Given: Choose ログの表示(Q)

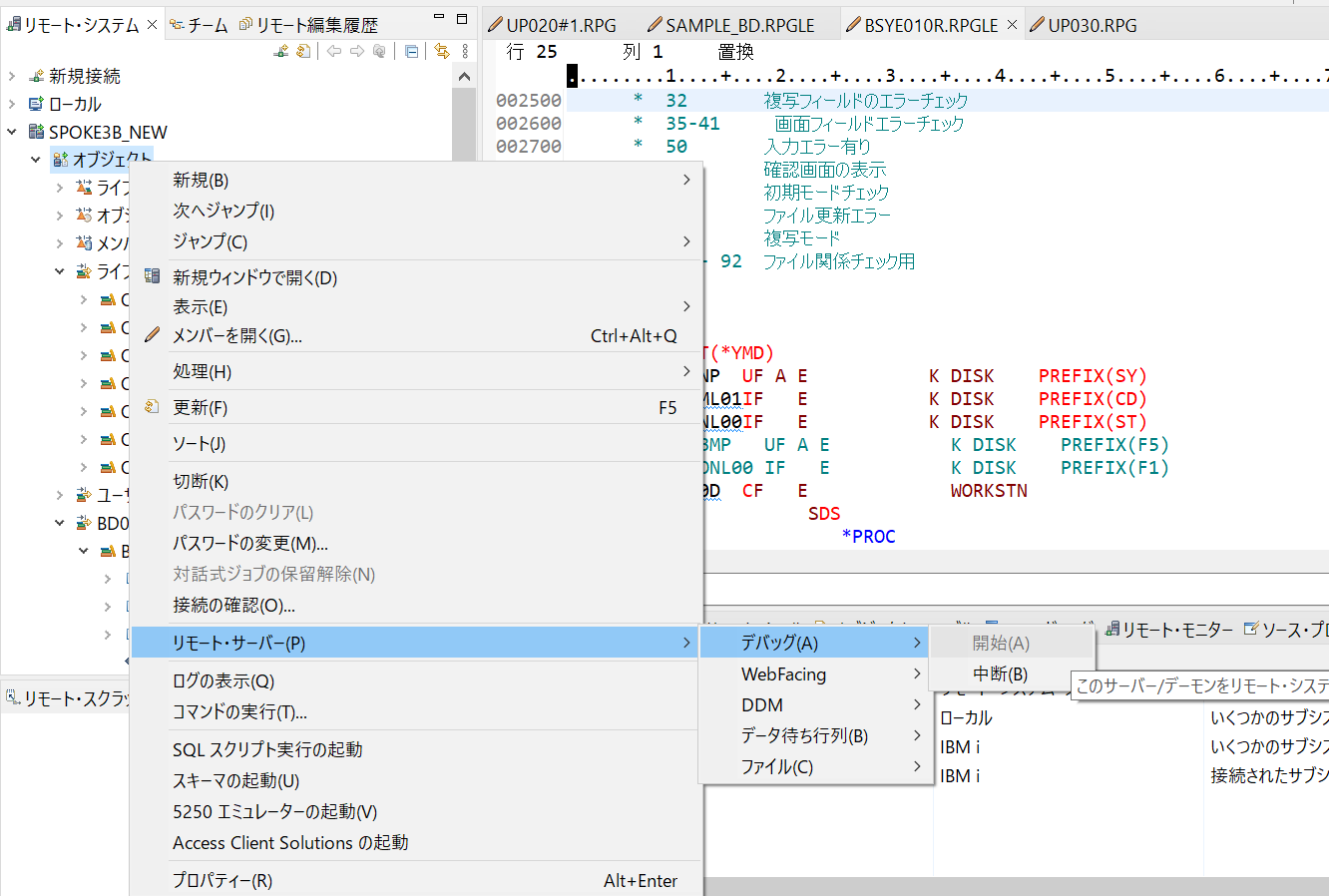Looking at the screenshot, I should (x=416, y=681).
